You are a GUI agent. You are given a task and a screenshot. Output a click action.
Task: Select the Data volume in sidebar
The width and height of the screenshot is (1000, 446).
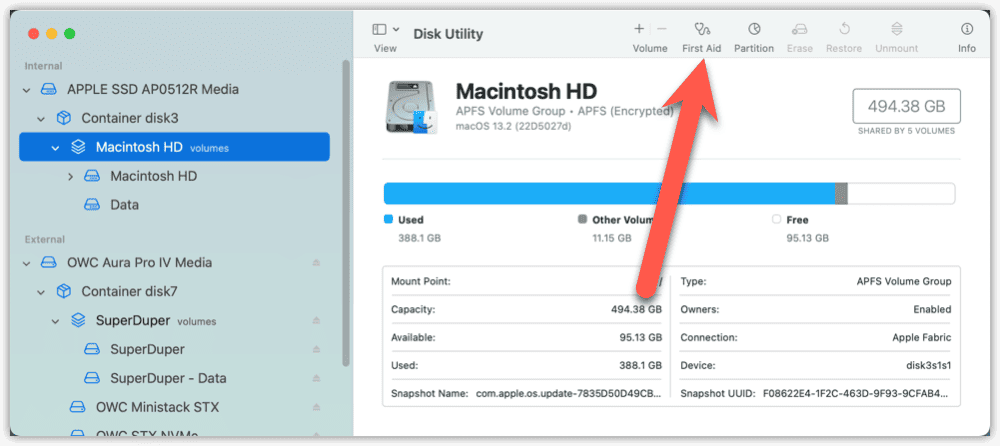(x=124, y=205)
